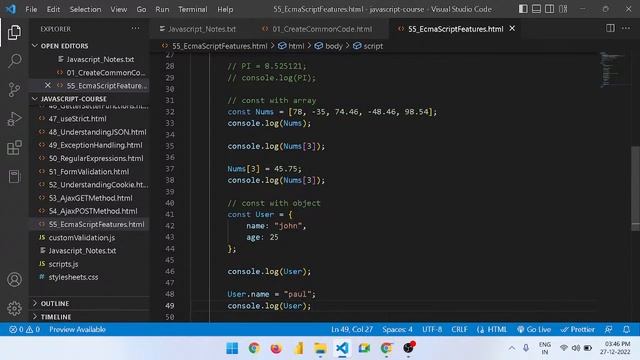The height and width of the screenshot is (360, 640).
Task: Toggle secondary side bar layout button
Action: [x=549, y=9]
